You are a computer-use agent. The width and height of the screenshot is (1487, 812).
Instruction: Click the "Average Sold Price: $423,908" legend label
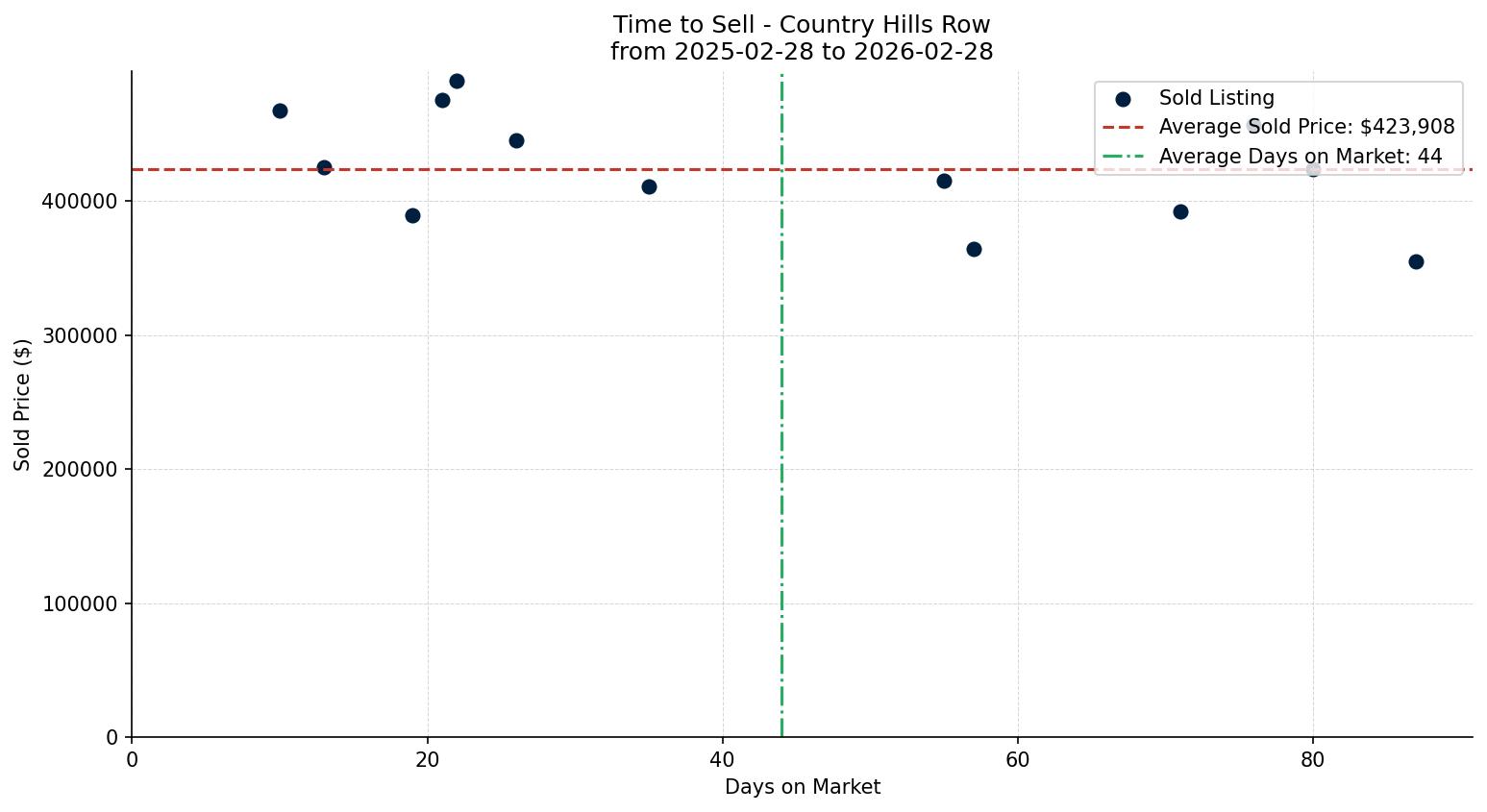1306,127
